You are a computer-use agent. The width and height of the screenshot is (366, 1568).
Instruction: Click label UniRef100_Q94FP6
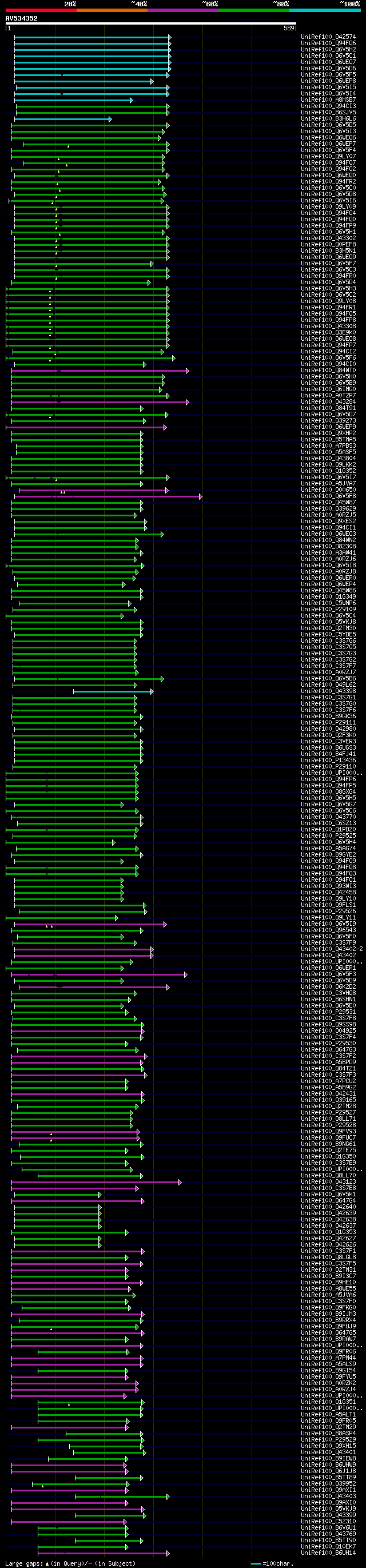(329, 779)
